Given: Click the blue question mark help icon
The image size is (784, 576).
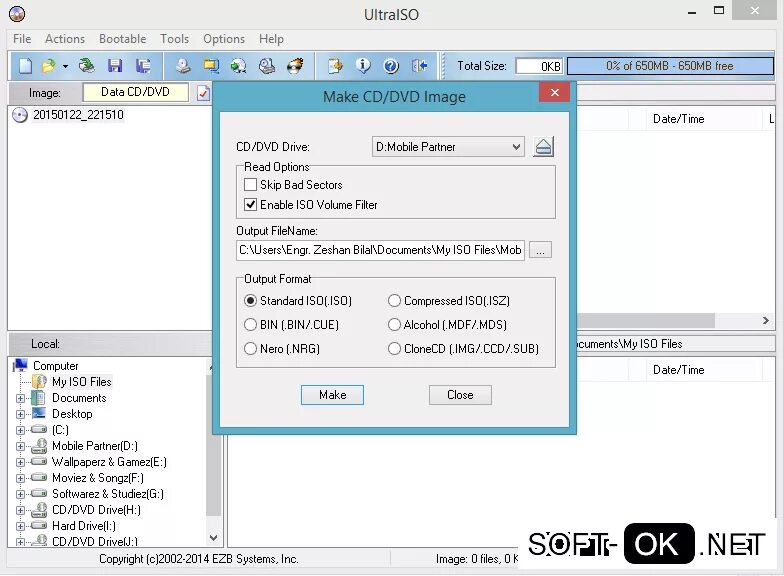Looking at the screenshot, I should (x=391, y=66).
